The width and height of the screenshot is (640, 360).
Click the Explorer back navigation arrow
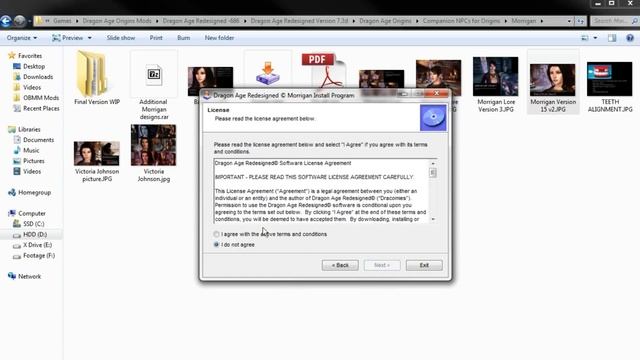coord(6,20)
